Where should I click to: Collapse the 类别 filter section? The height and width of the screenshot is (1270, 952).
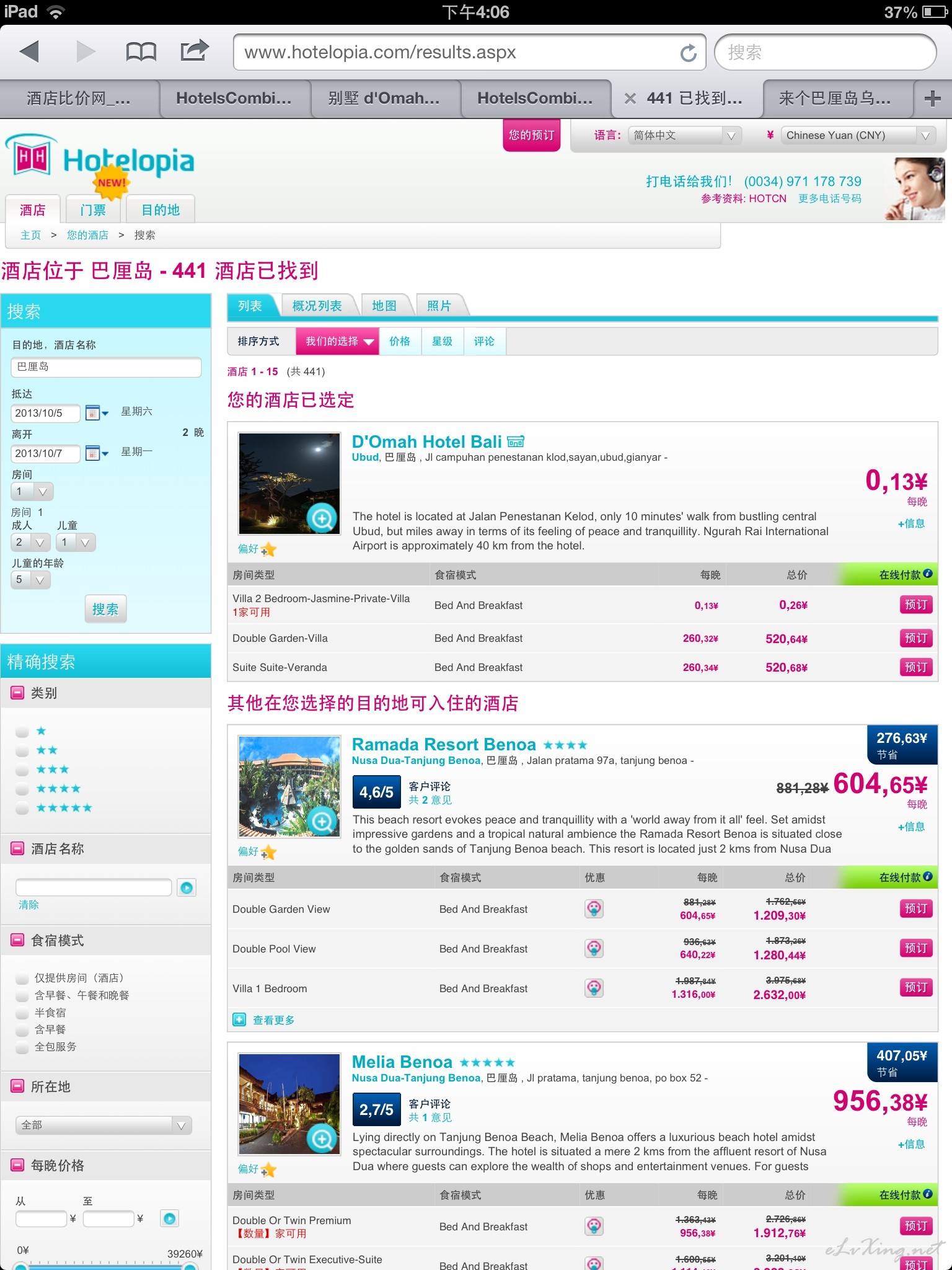(17, 693)
